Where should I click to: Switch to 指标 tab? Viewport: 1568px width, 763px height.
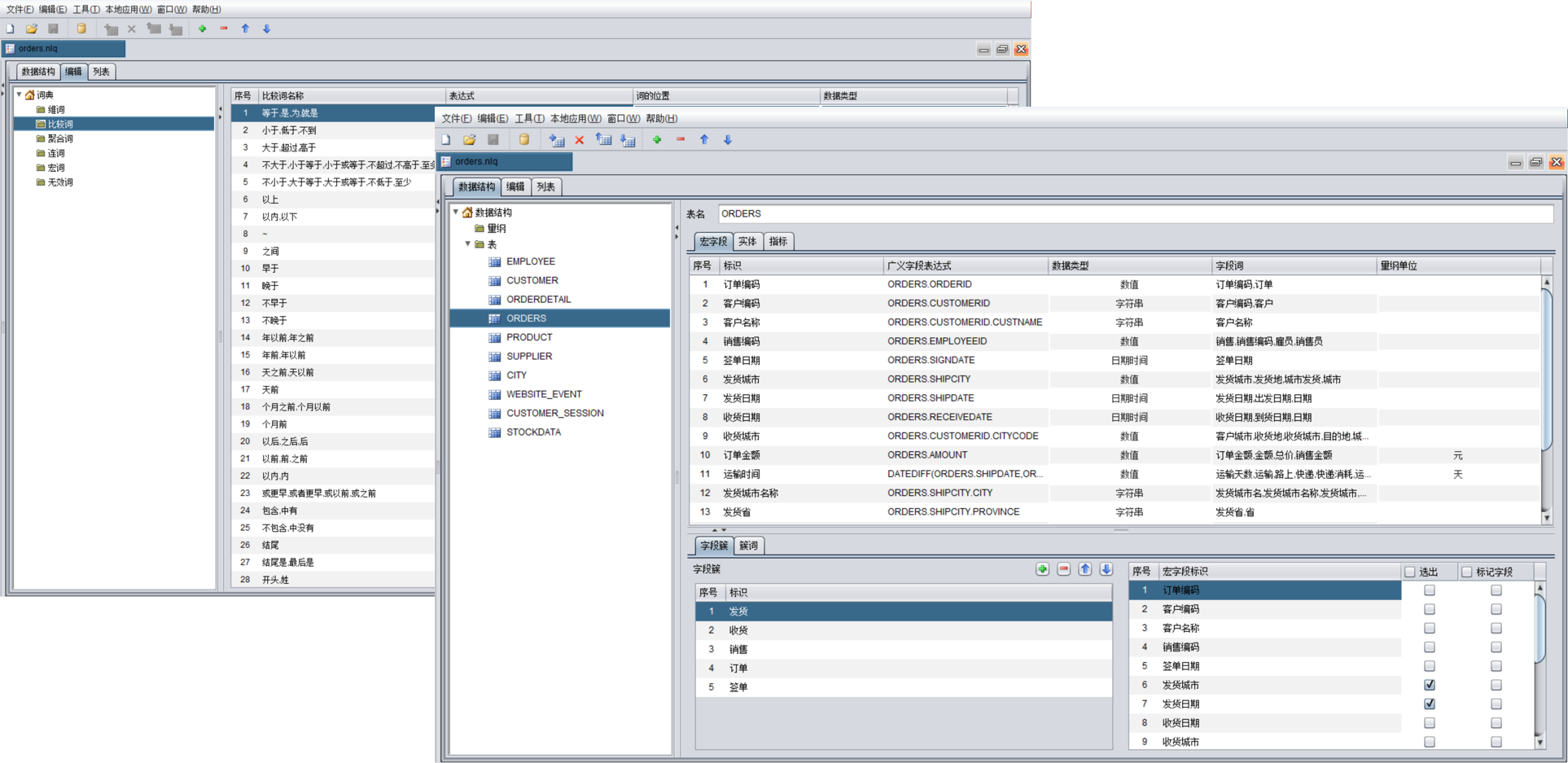pyautogui.click(x=778, y=242)
